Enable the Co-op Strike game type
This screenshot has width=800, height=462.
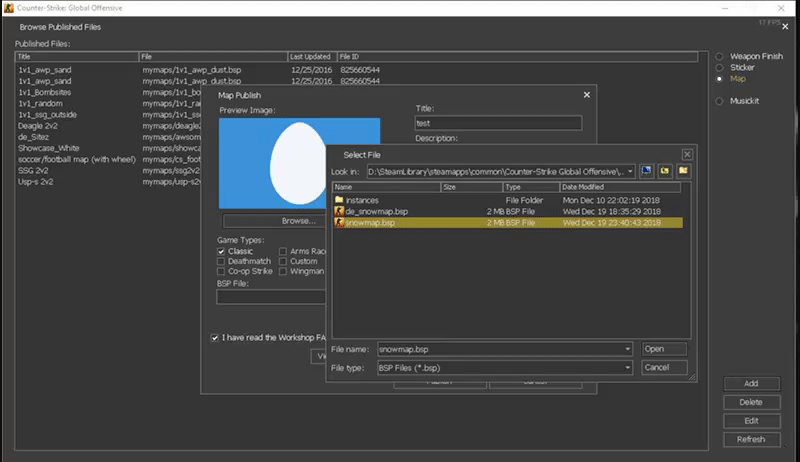pos(221,271)
